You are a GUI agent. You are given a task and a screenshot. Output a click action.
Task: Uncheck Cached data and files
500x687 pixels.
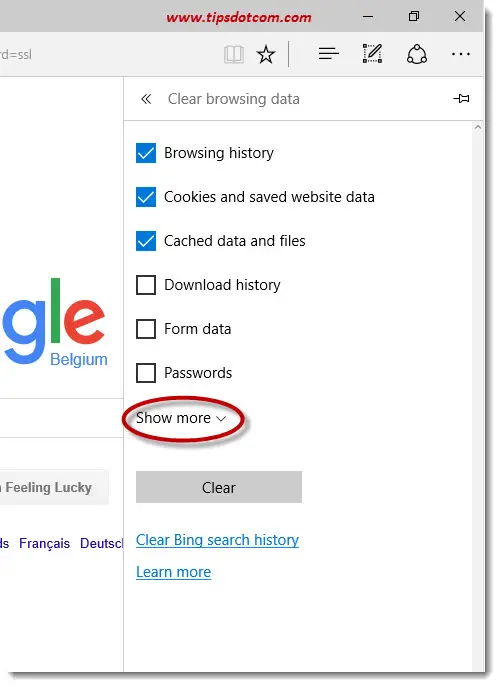[x=146, y=241]
